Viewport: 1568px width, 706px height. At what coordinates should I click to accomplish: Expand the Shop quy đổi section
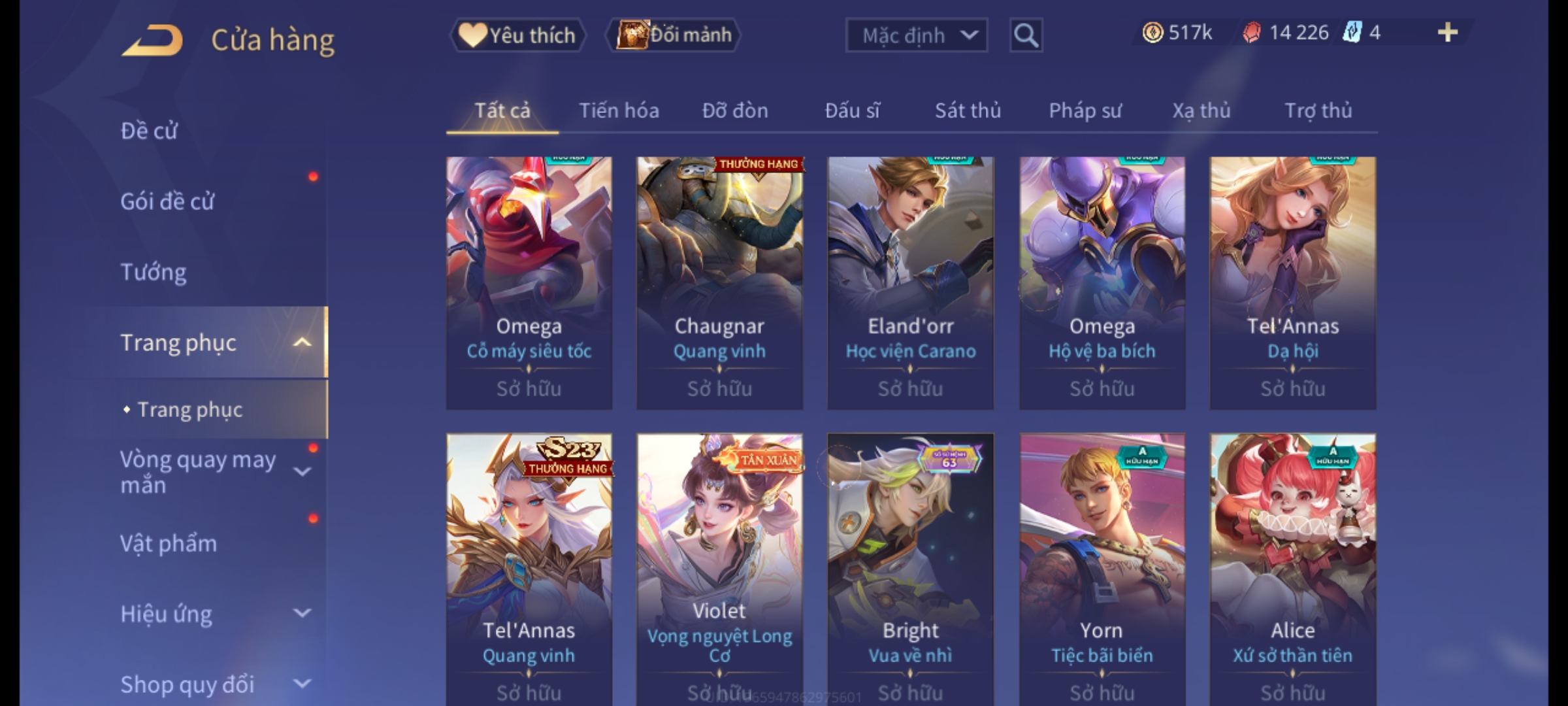pyautogui.click(x=302, y=684)
